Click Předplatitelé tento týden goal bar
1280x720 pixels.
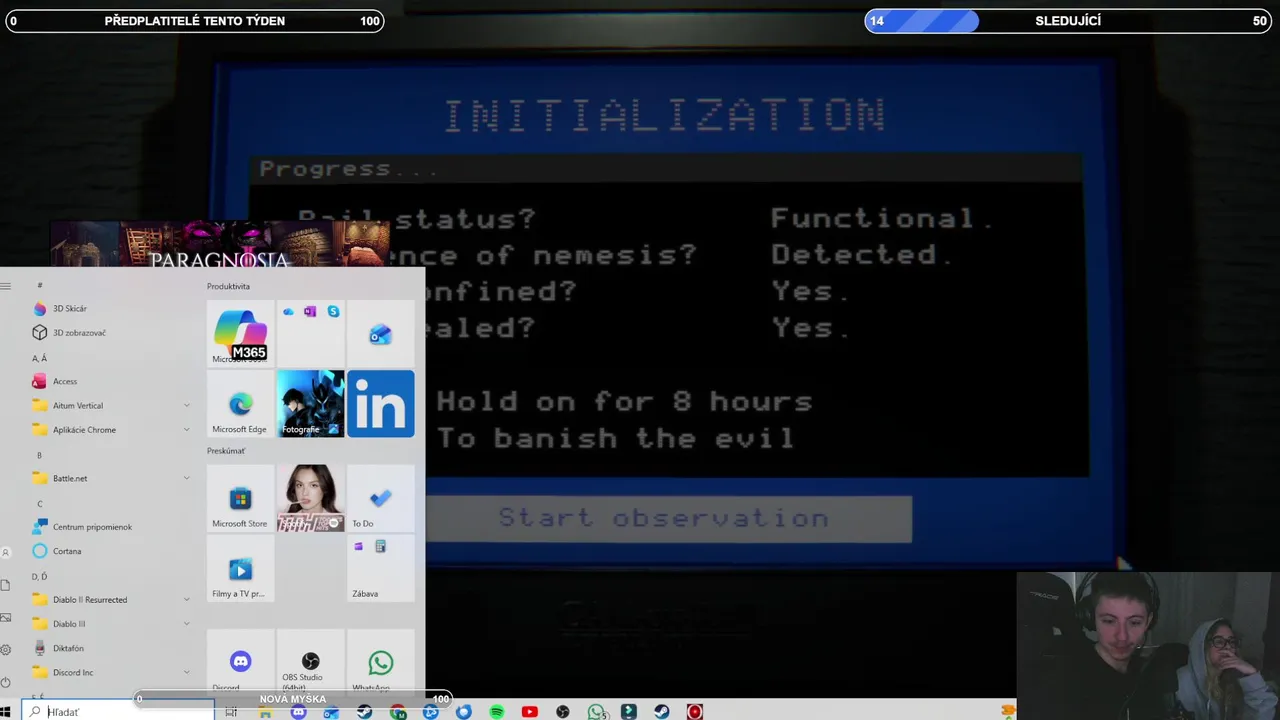click(x=195, y=21)
